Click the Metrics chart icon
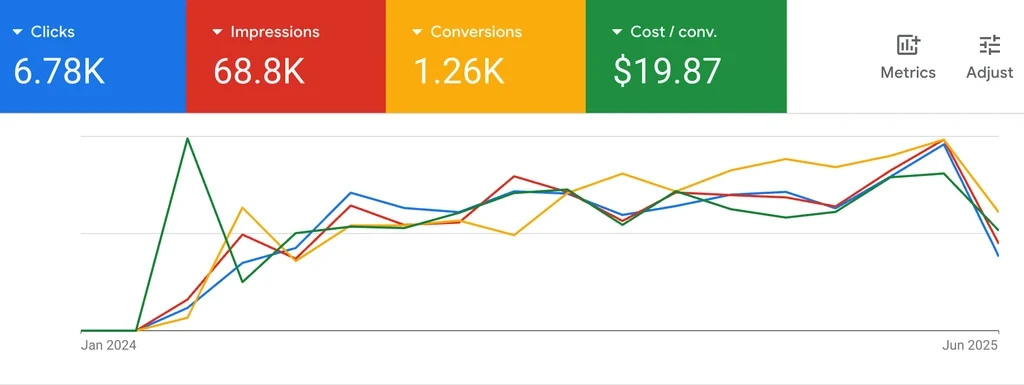 coord(908,45)
